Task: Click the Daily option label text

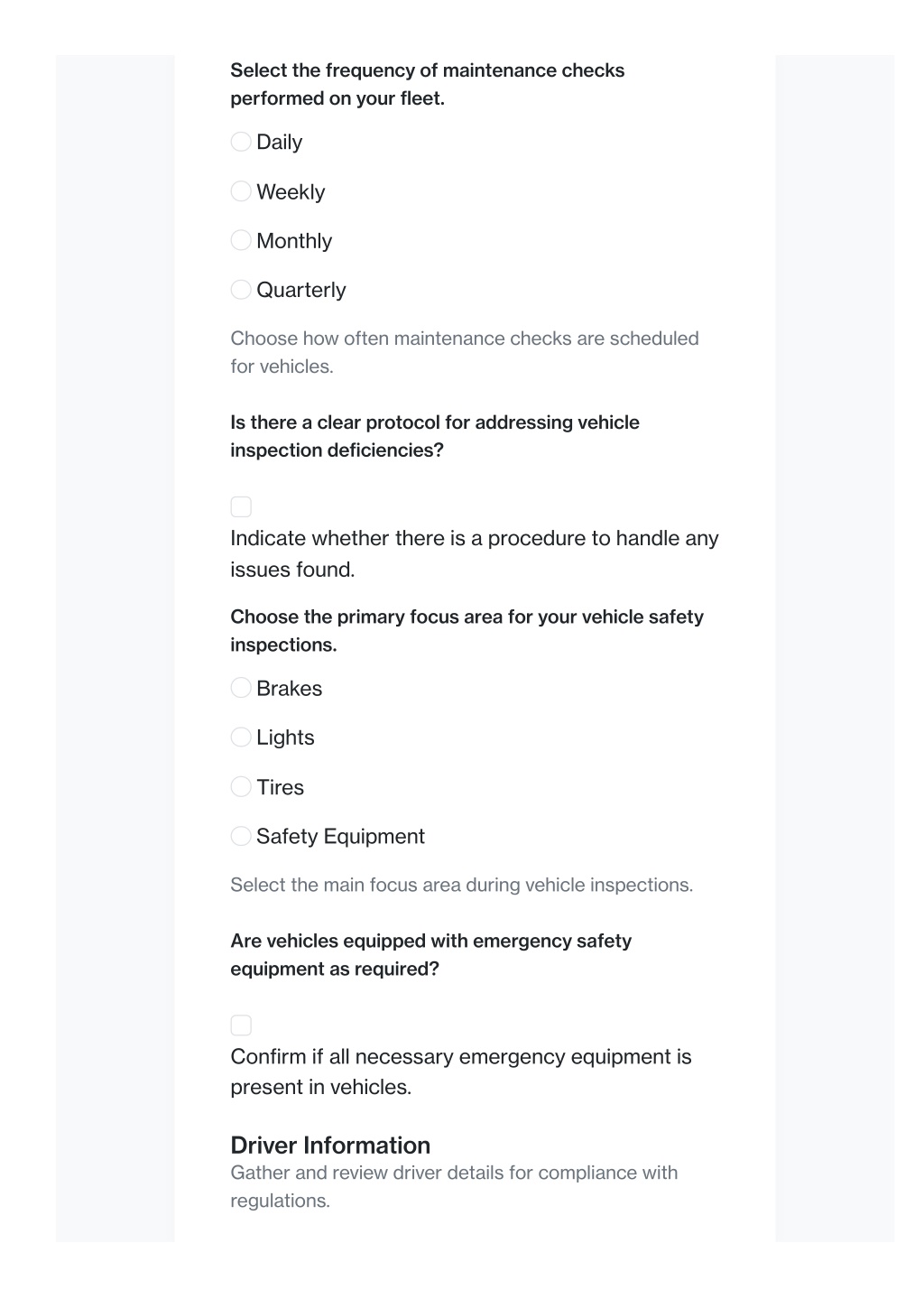Action: point(279,142)
